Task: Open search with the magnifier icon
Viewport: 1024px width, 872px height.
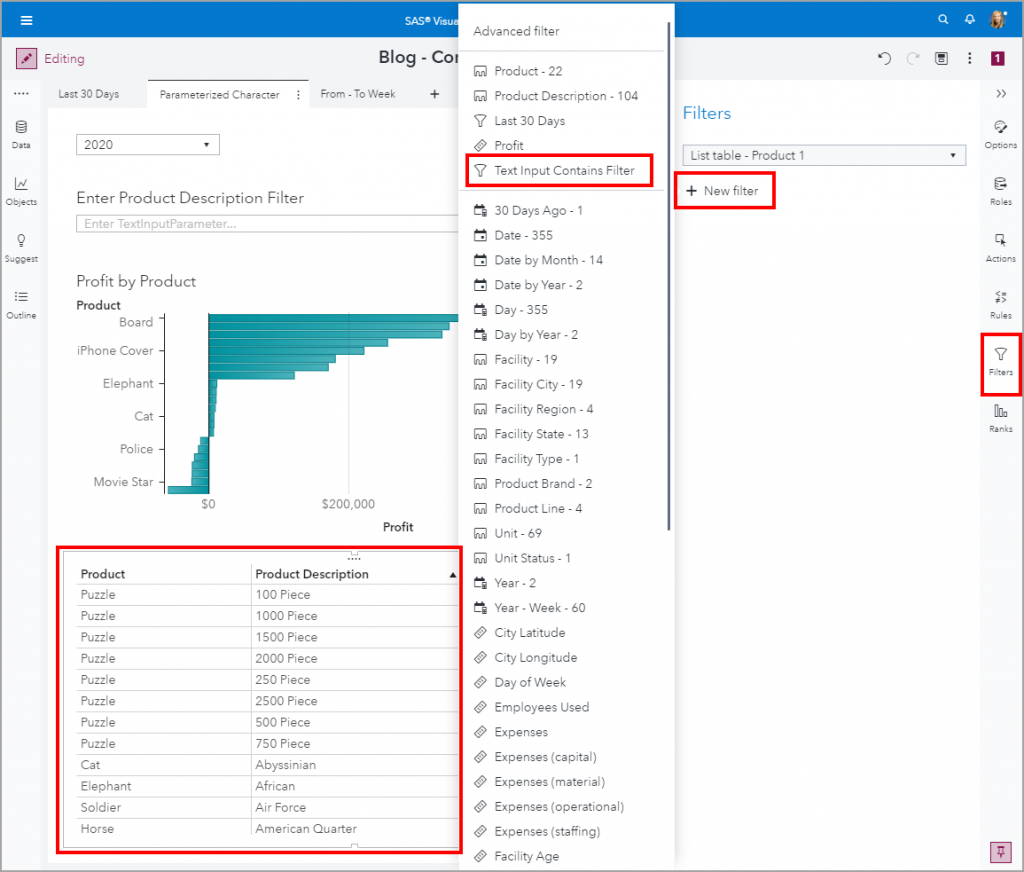Action: [943, 18]
